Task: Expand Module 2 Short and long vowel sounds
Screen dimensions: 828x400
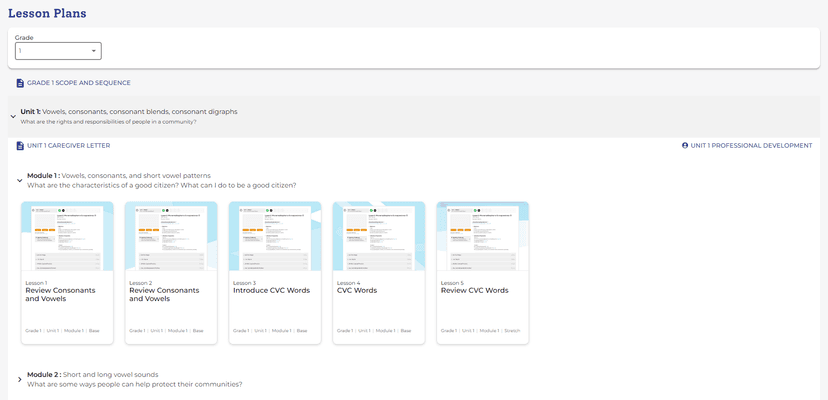Action: (x=19, y=380)
